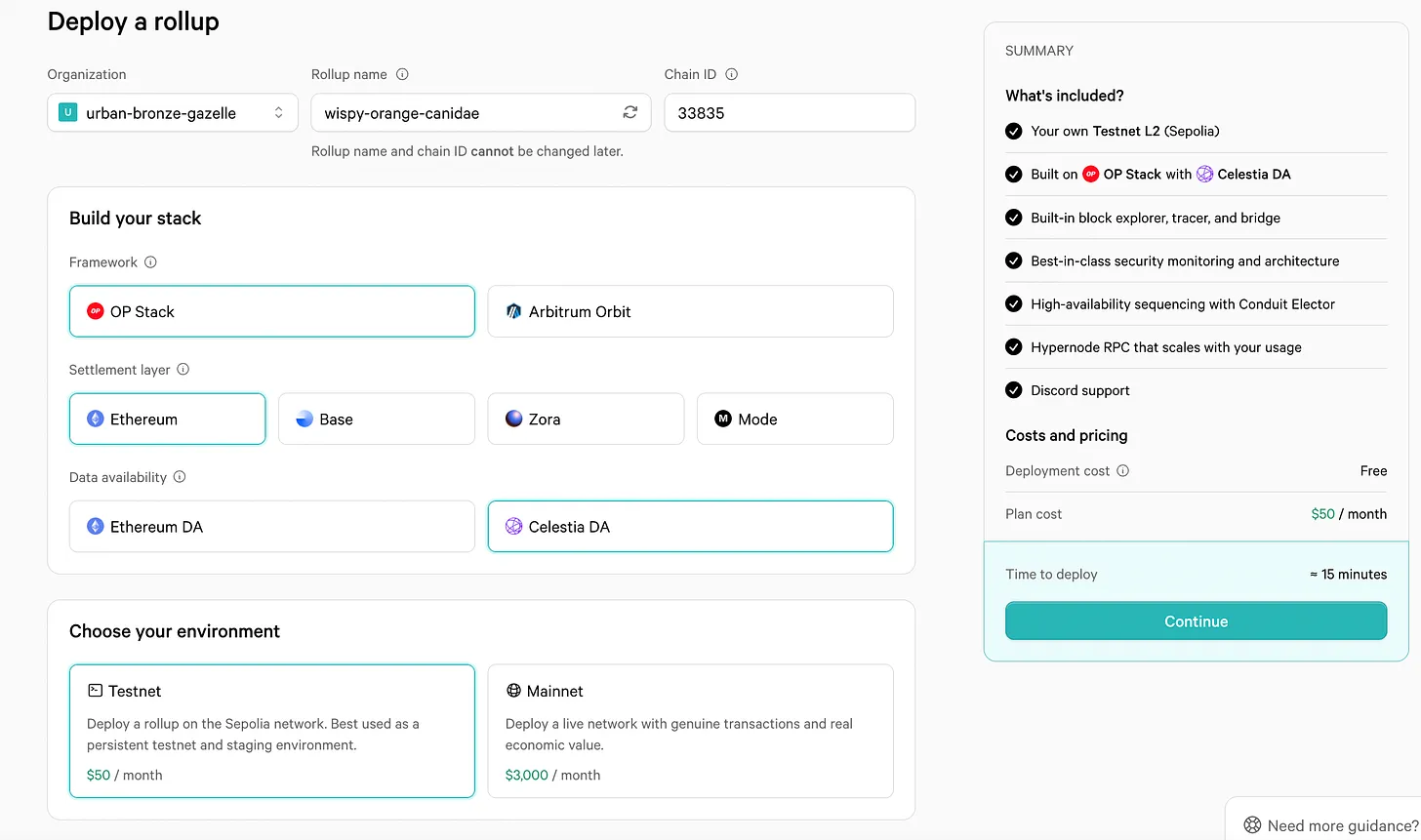Image resolution: width=1421 pixels, height=840 pixels.
Task: Select the Mainnet environment card
Action: [x=690, y=731]
